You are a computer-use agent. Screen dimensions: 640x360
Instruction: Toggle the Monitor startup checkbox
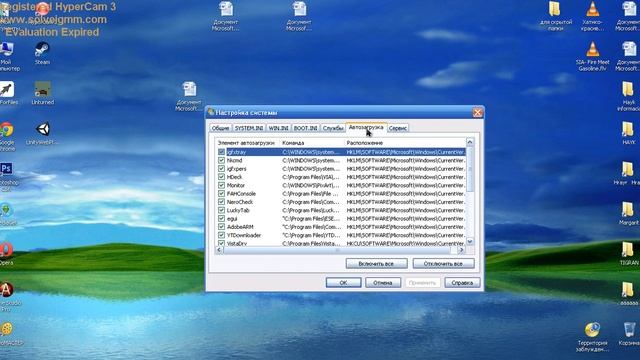pos(221,185)
